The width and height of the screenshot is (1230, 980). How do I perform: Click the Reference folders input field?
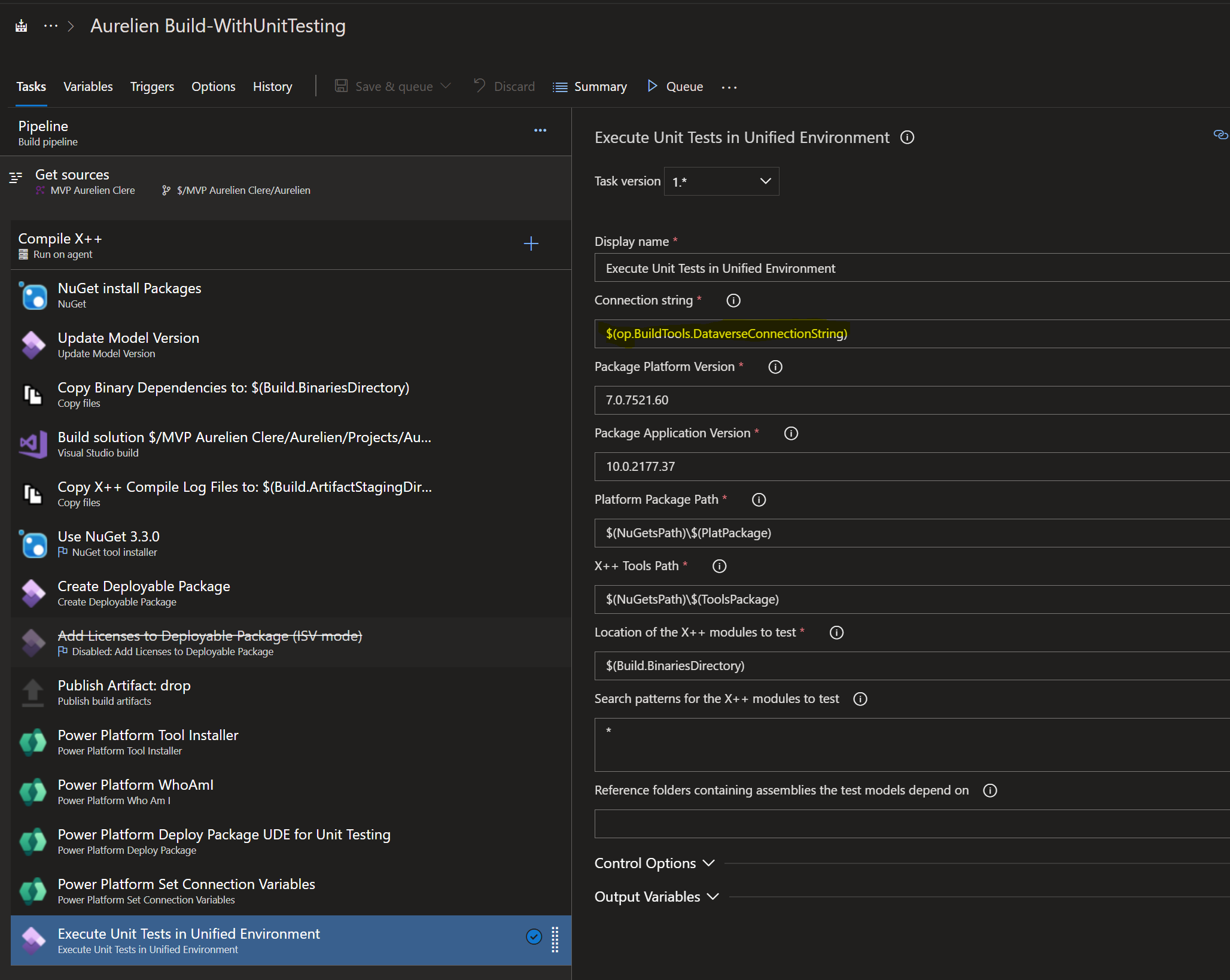coord(912,824)
